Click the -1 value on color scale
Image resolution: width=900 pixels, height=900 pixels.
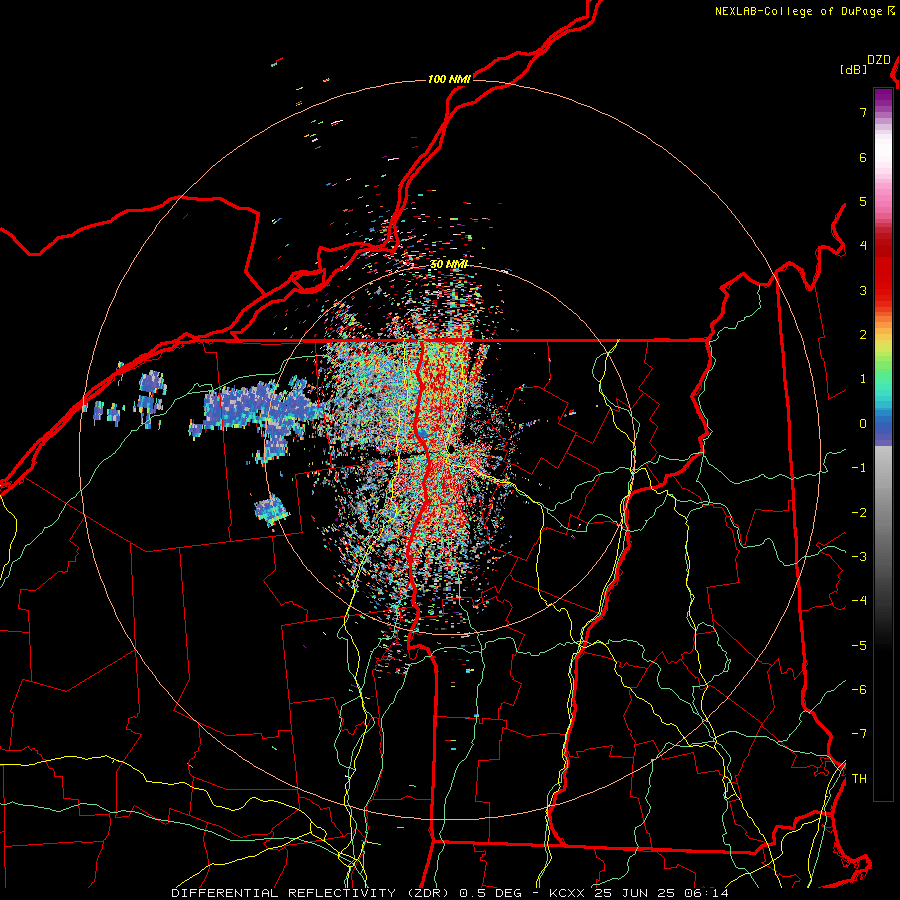tap(859, 468)
